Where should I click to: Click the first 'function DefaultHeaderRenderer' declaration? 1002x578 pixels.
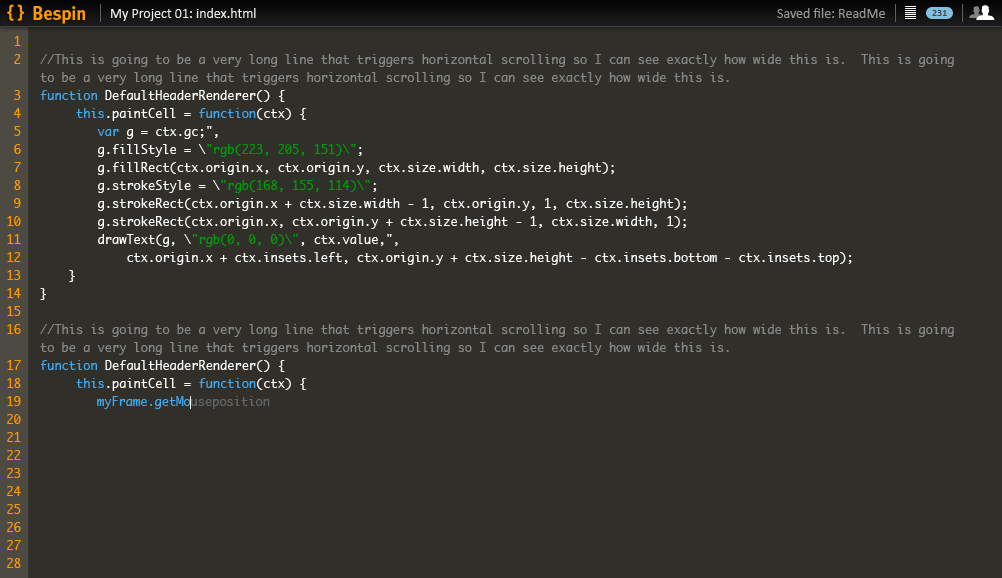[x=162, y=96]
